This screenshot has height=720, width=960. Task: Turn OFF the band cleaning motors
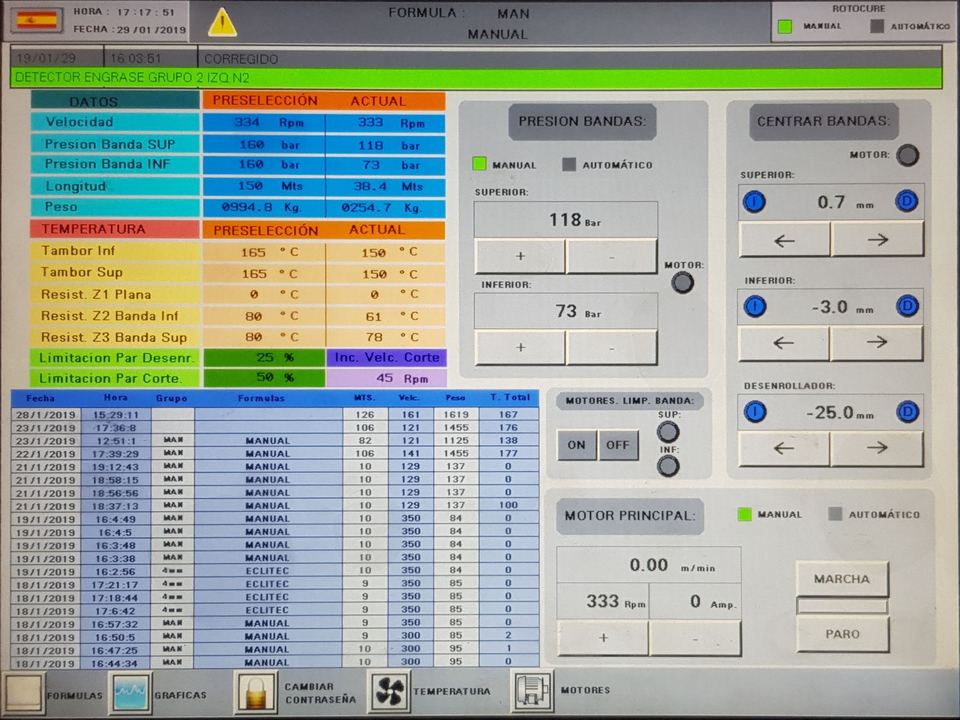click(x=618, y=445)
